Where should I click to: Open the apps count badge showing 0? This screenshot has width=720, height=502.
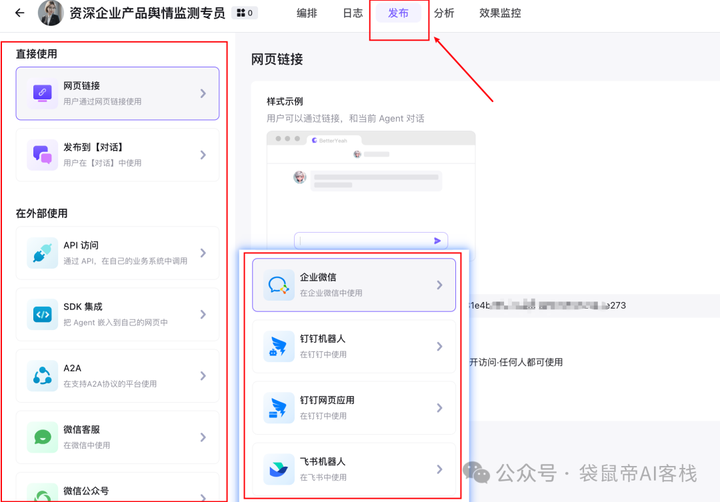(245, 13)
